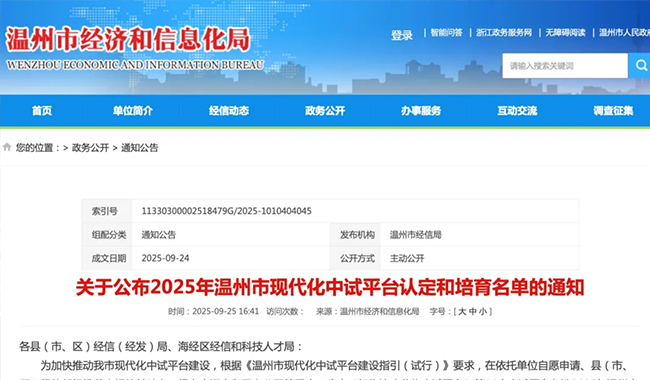
Task: Click the search magnifier button
Action: point(640,65)
